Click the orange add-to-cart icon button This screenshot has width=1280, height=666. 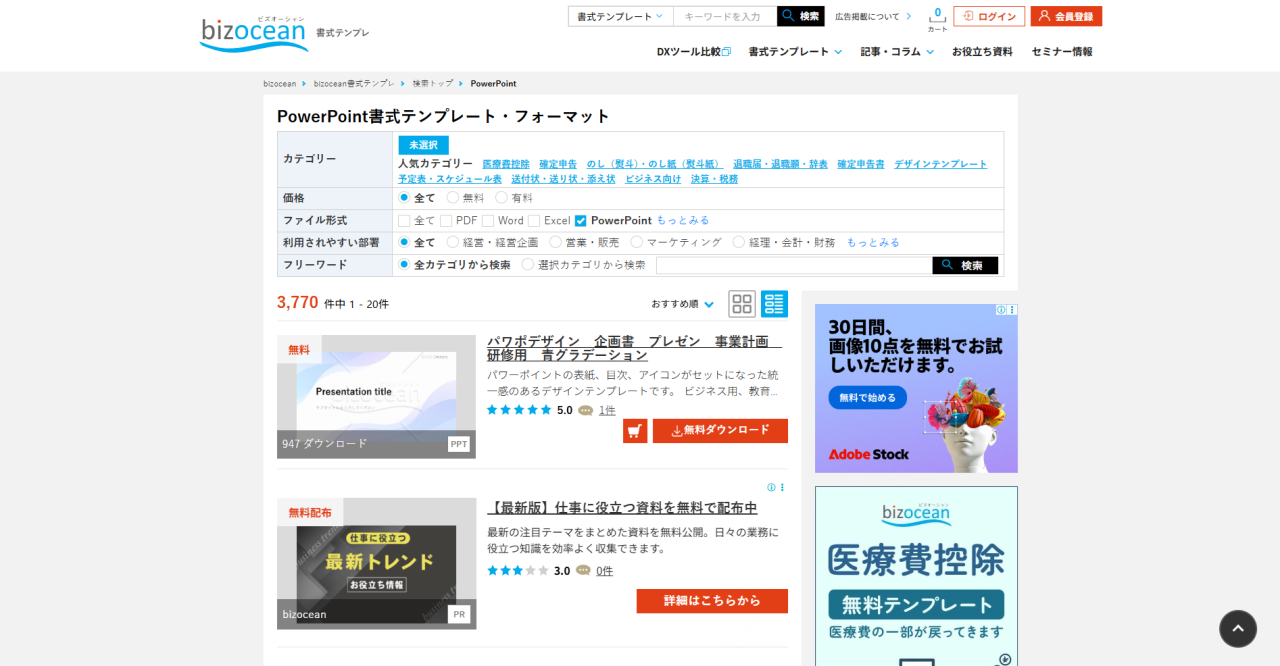click(635, 431)
